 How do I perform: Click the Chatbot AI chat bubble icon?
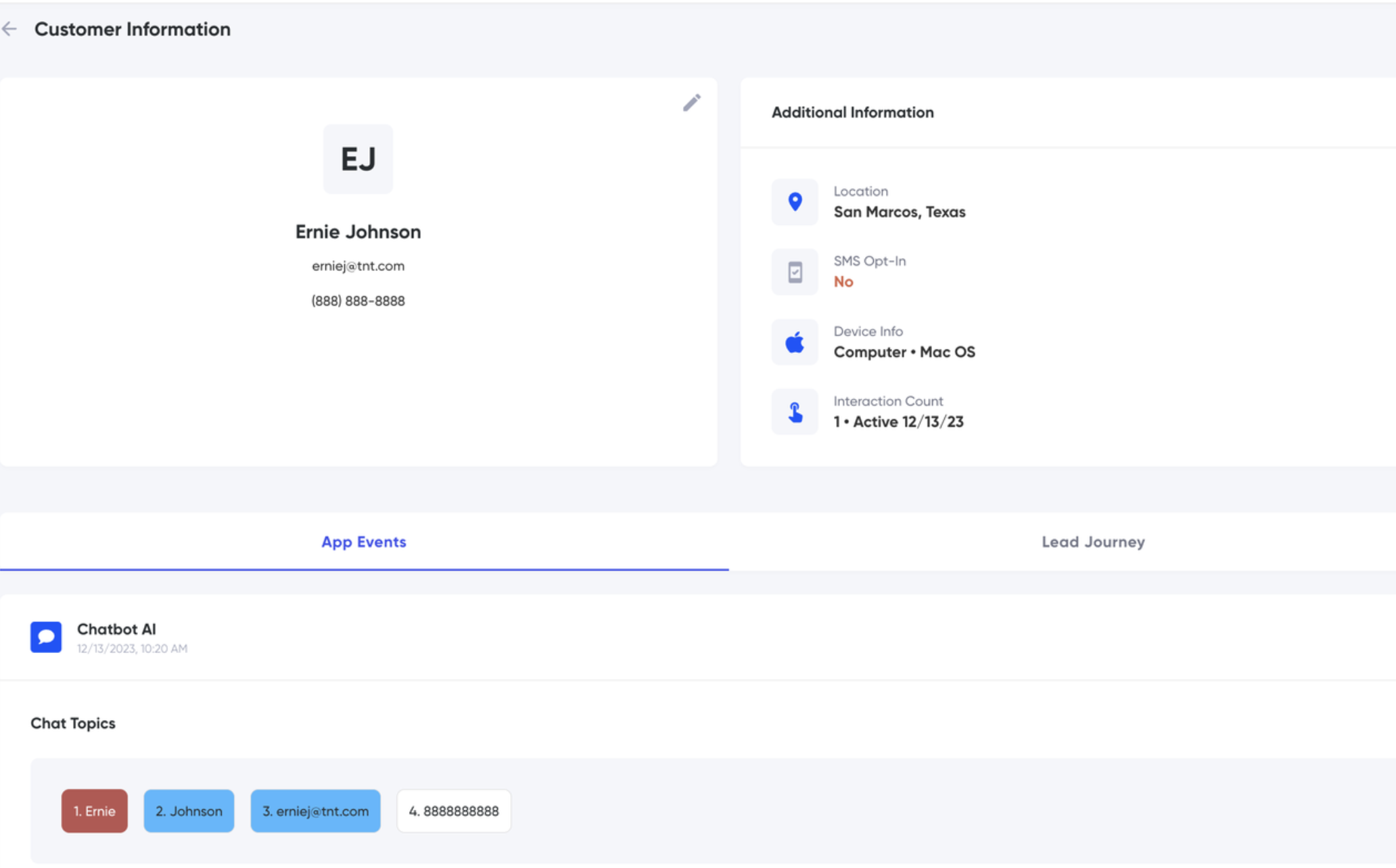(46, 637)
